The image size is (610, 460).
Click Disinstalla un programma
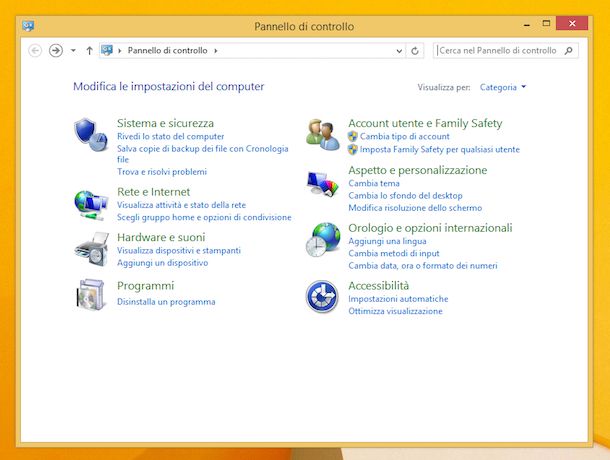click(166, 302)
